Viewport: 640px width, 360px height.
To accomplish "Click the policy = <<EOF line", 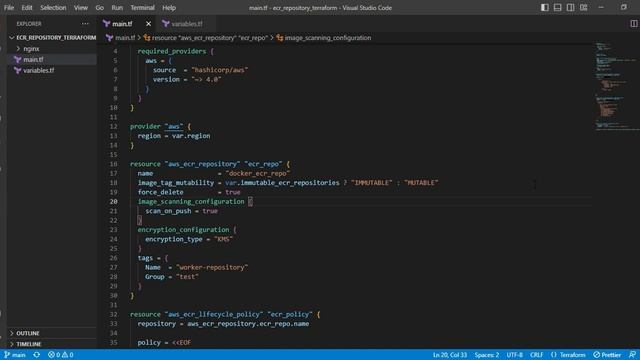I will point(164,342).
